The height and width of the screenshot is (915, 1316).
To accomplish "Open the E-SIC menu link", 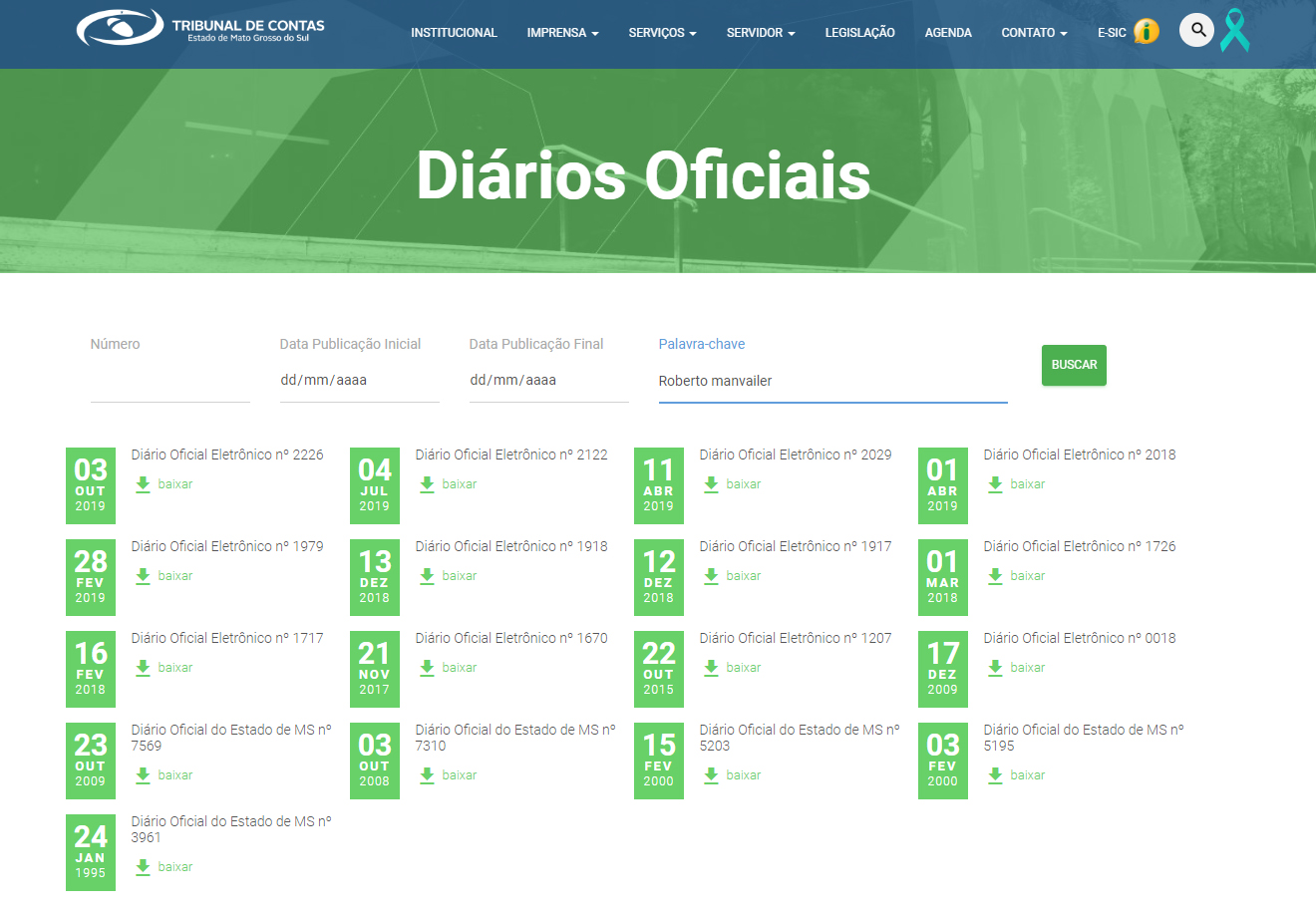I will (1112, 33).
